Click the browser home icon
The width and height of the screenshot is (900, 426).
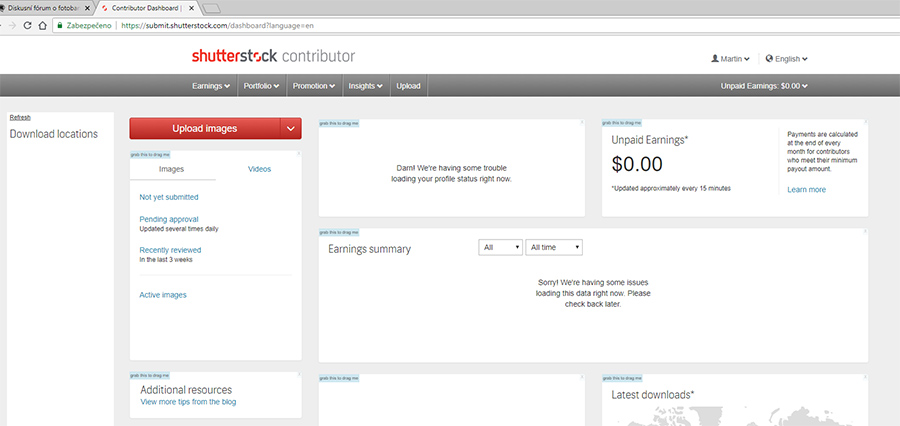42,25
